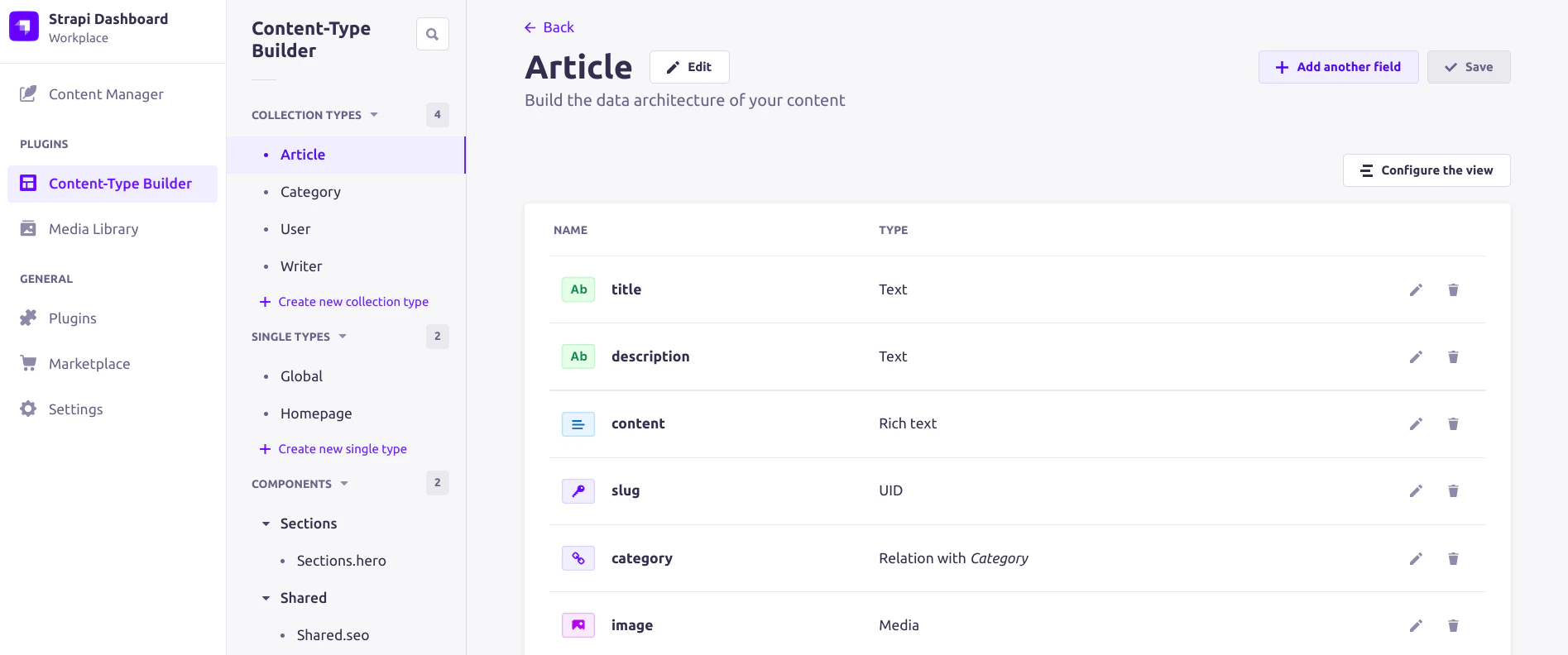
Task: Collapse the Collection Types section
Action: pyautogui.click(x=374, y=115)
